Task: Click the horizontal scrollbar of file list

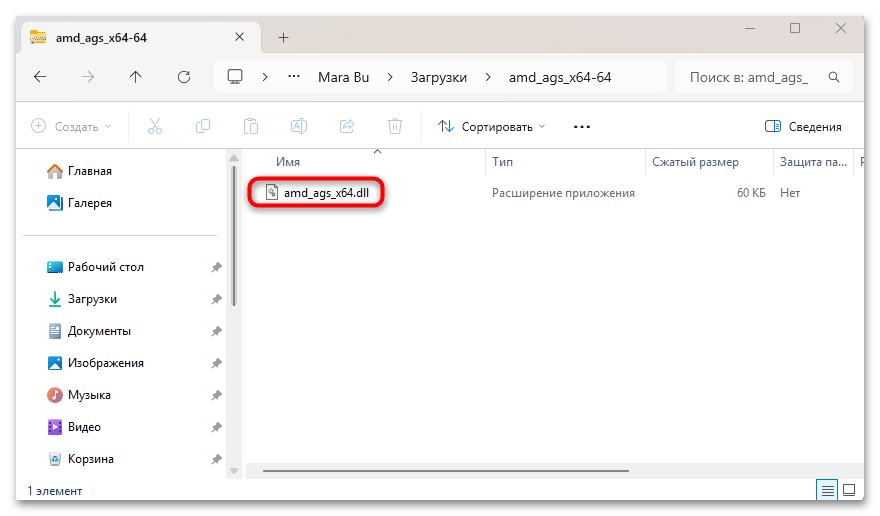Action: (x=446, y=471)
